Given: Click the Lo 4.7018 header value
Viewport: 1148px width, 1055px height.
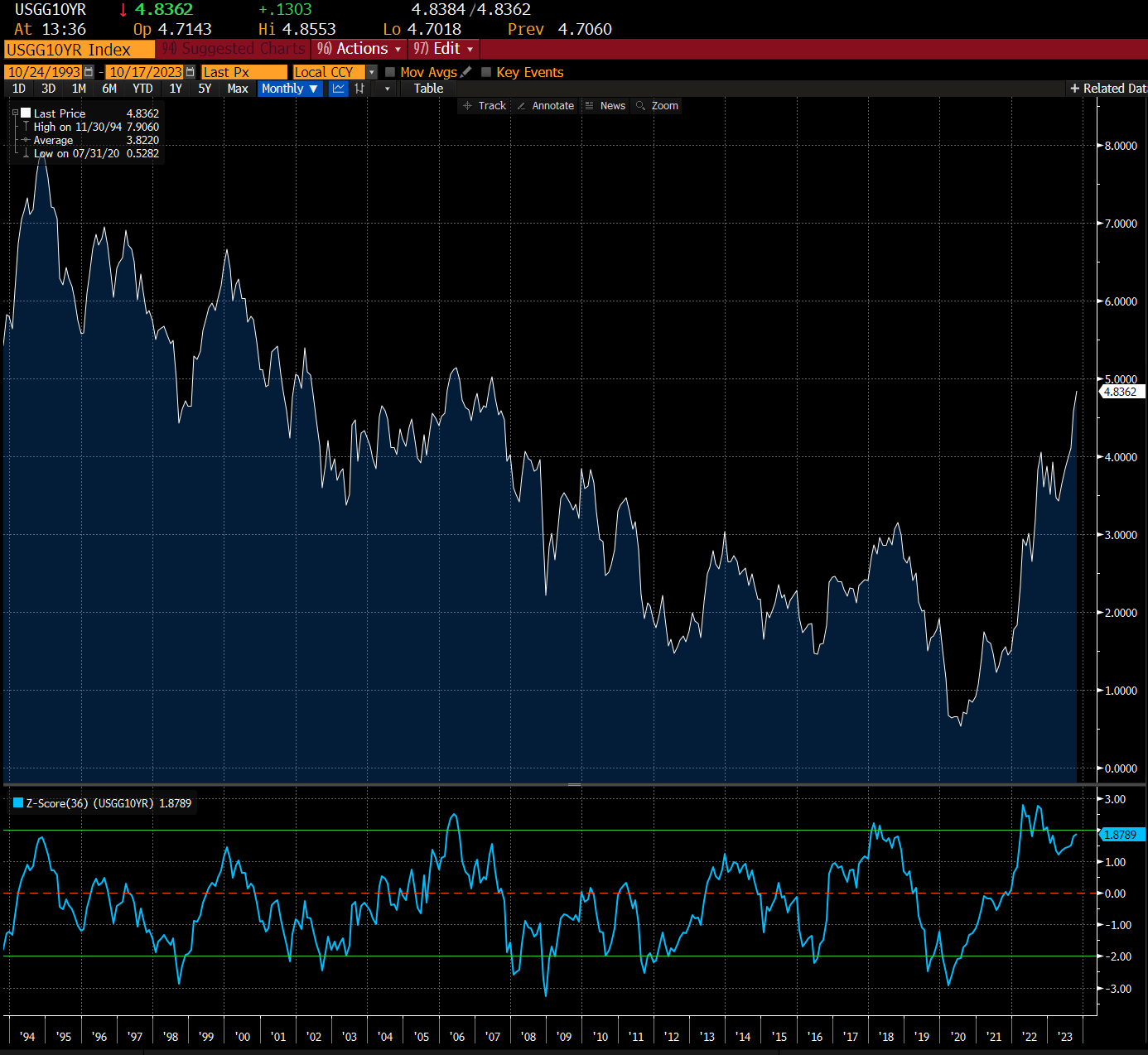Looking at the screenshot, I should pyautogui.click(x=422, y=29).
